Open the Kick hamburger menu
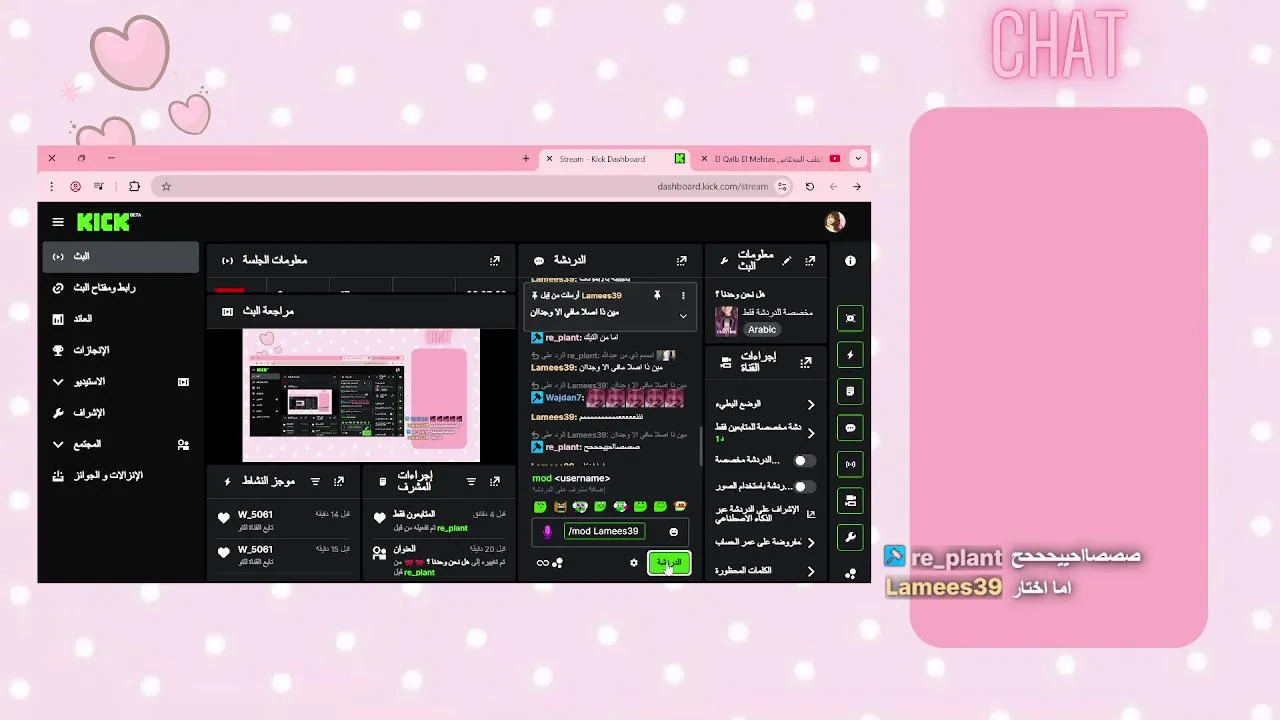 coord(58,222)
